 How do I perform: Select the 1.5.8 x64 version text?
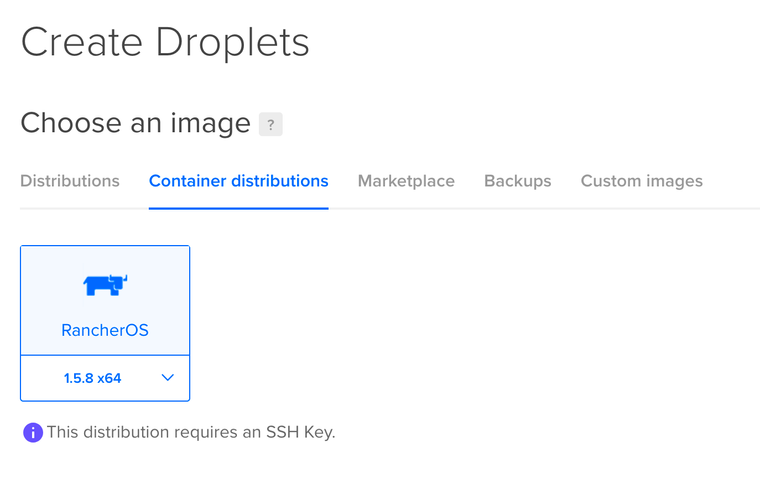tap(93, 378)
